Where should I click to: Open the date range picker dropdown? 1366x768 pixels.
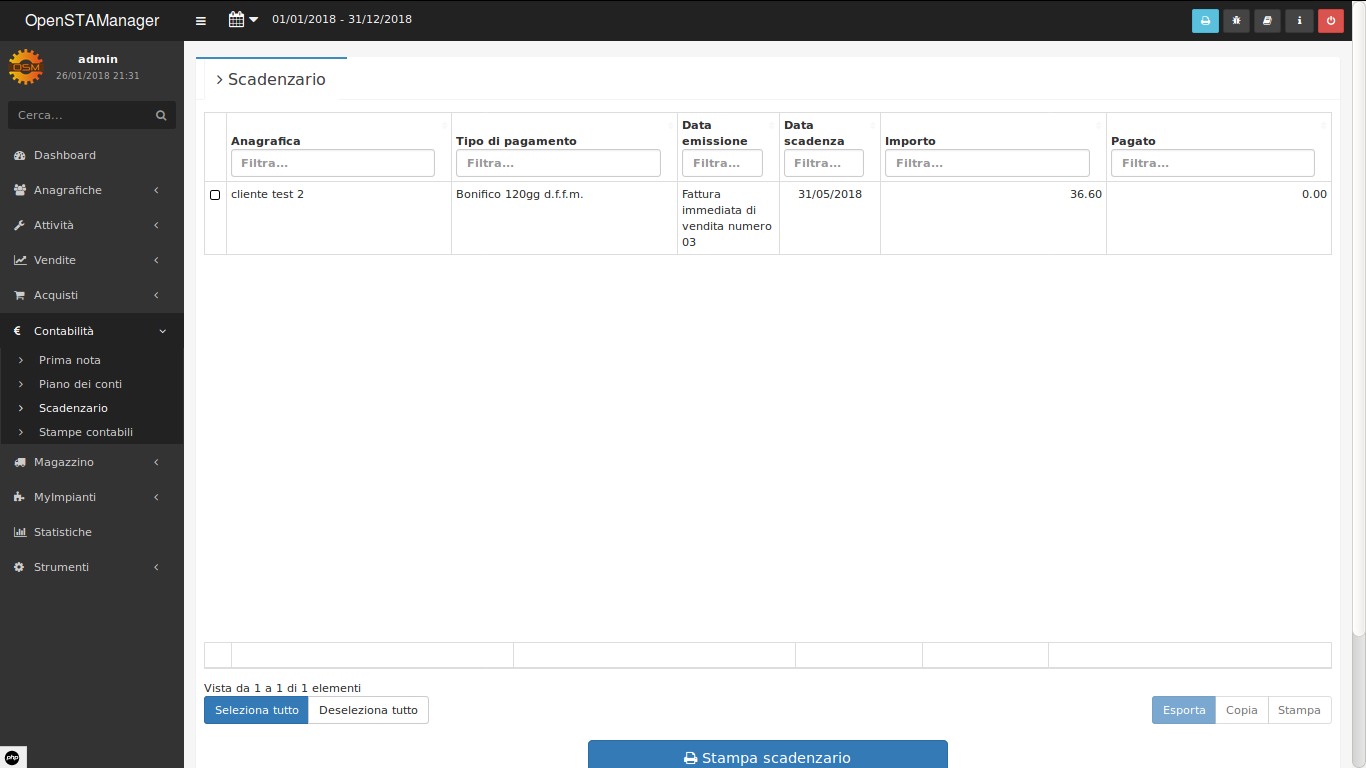[241, 18]
